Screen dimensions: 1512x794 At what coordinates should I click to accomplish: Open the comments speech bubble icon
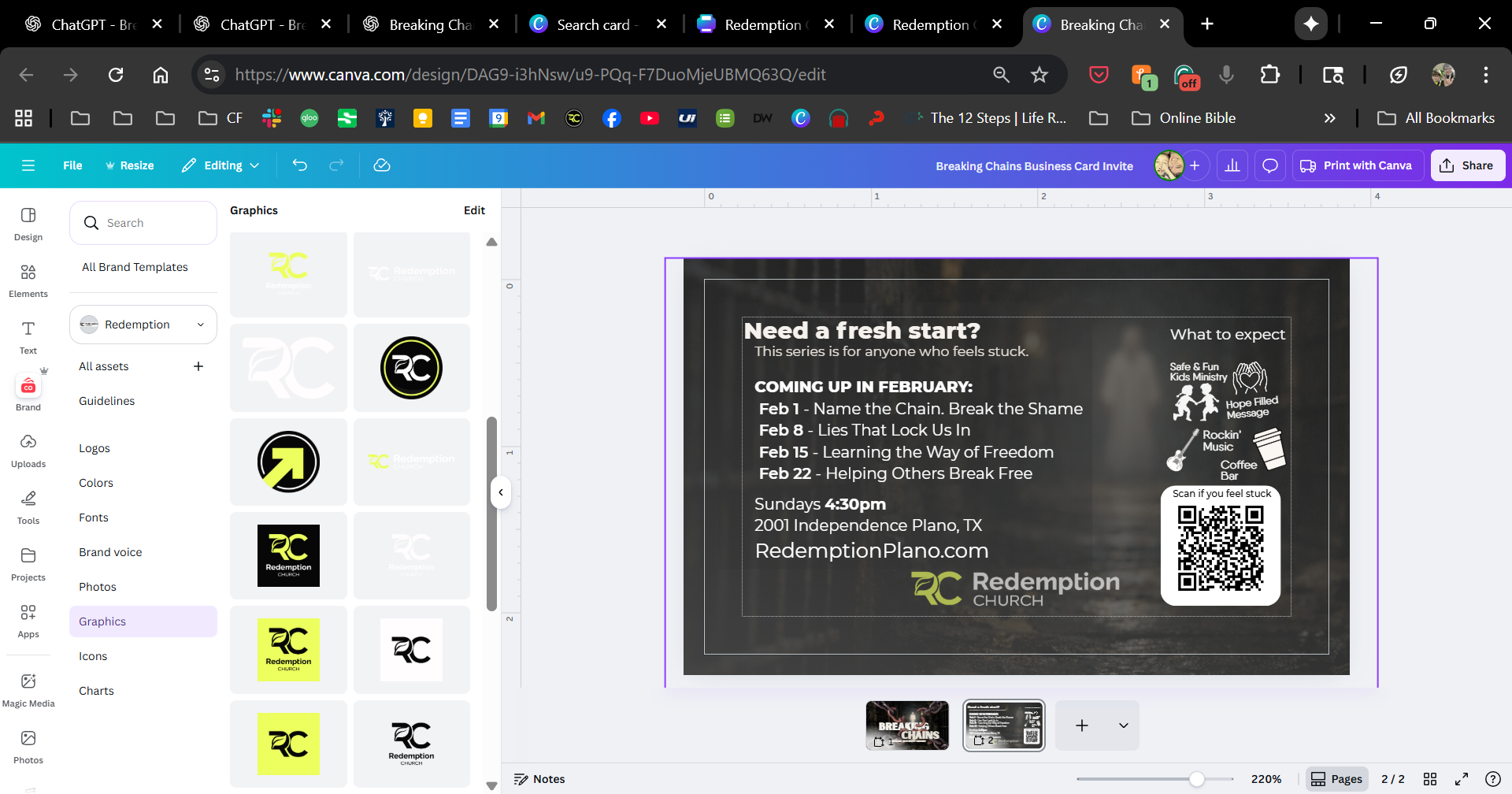[1269, 165]
